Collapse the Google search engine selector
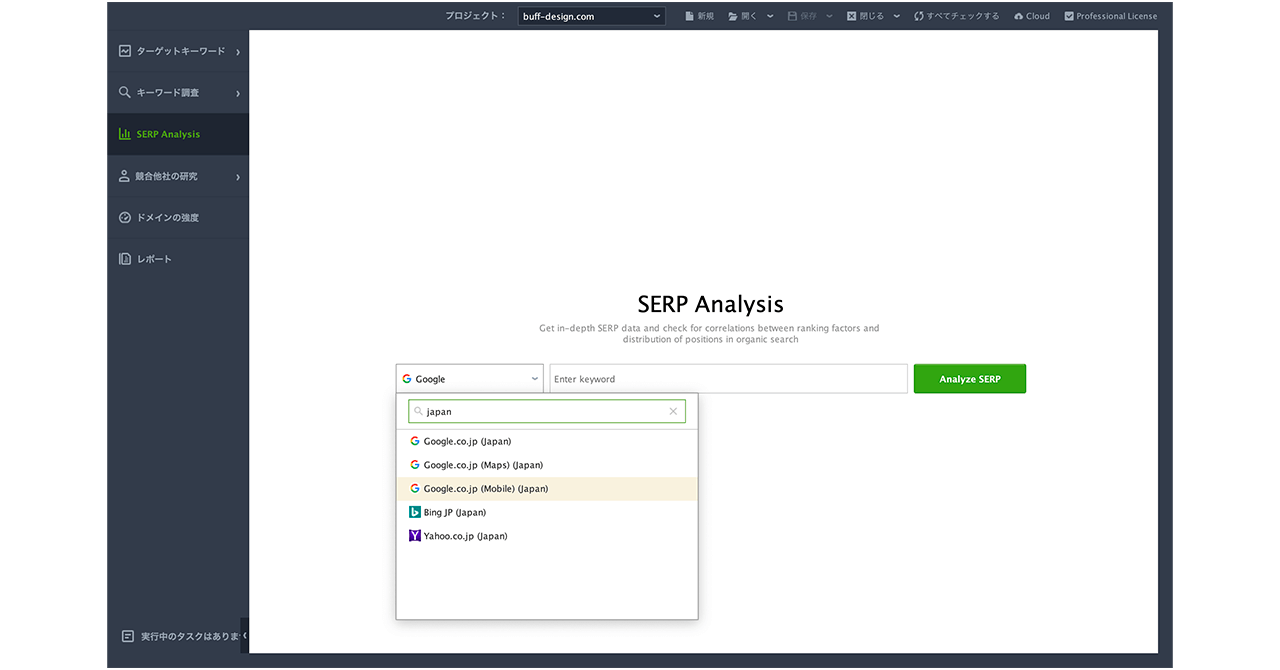This screenshot has width=1280, height=670. (x=470, y=379)
